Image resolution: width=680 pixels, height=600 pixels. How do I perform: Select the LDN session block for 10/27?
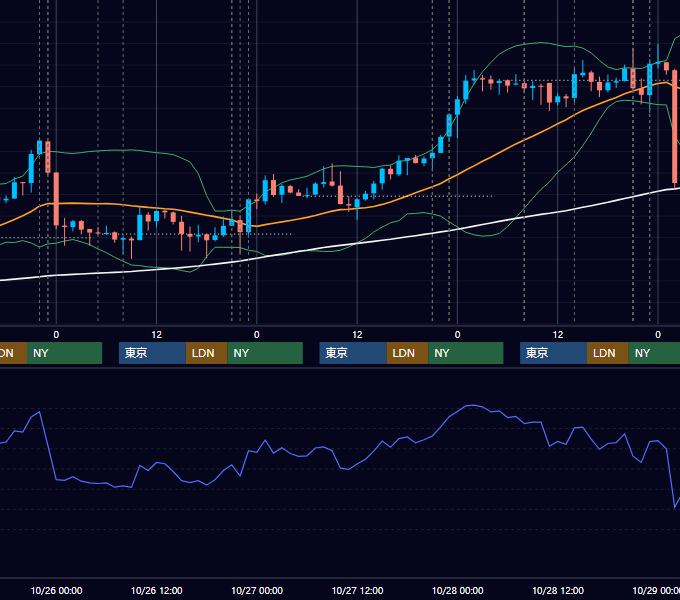tap(407, 353)
